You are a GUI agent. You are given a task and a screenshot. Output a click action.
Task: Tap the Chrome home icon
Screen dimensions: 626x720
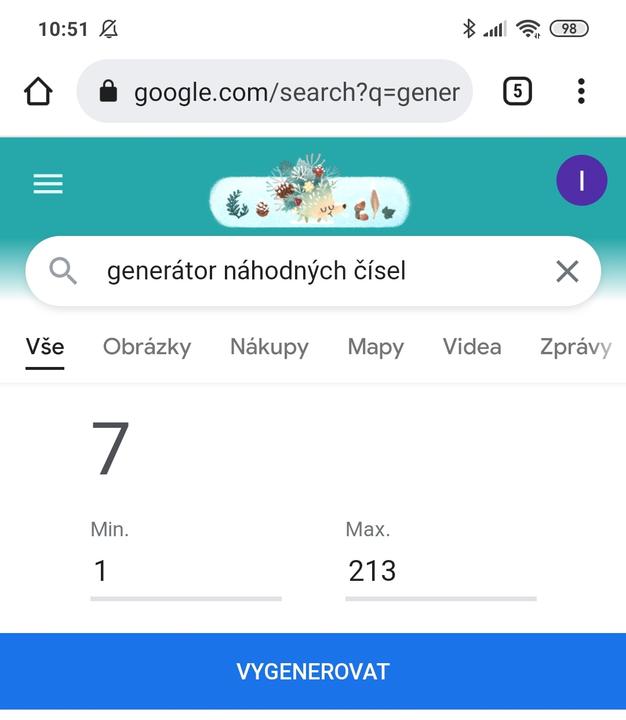click(38, 92)
